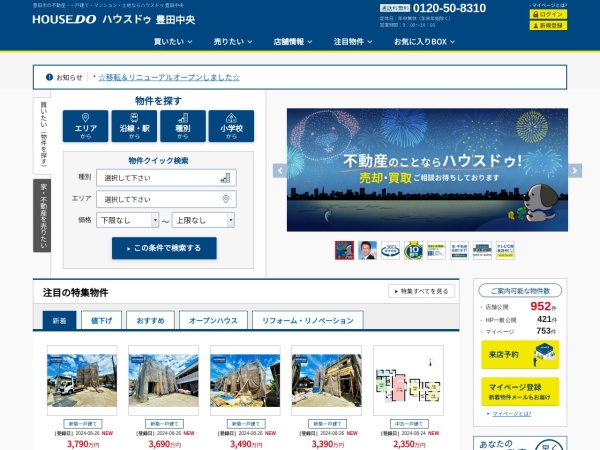Switch to the 値下げ tab
Screen dimensions: 600x450
[x=101, y=321]
